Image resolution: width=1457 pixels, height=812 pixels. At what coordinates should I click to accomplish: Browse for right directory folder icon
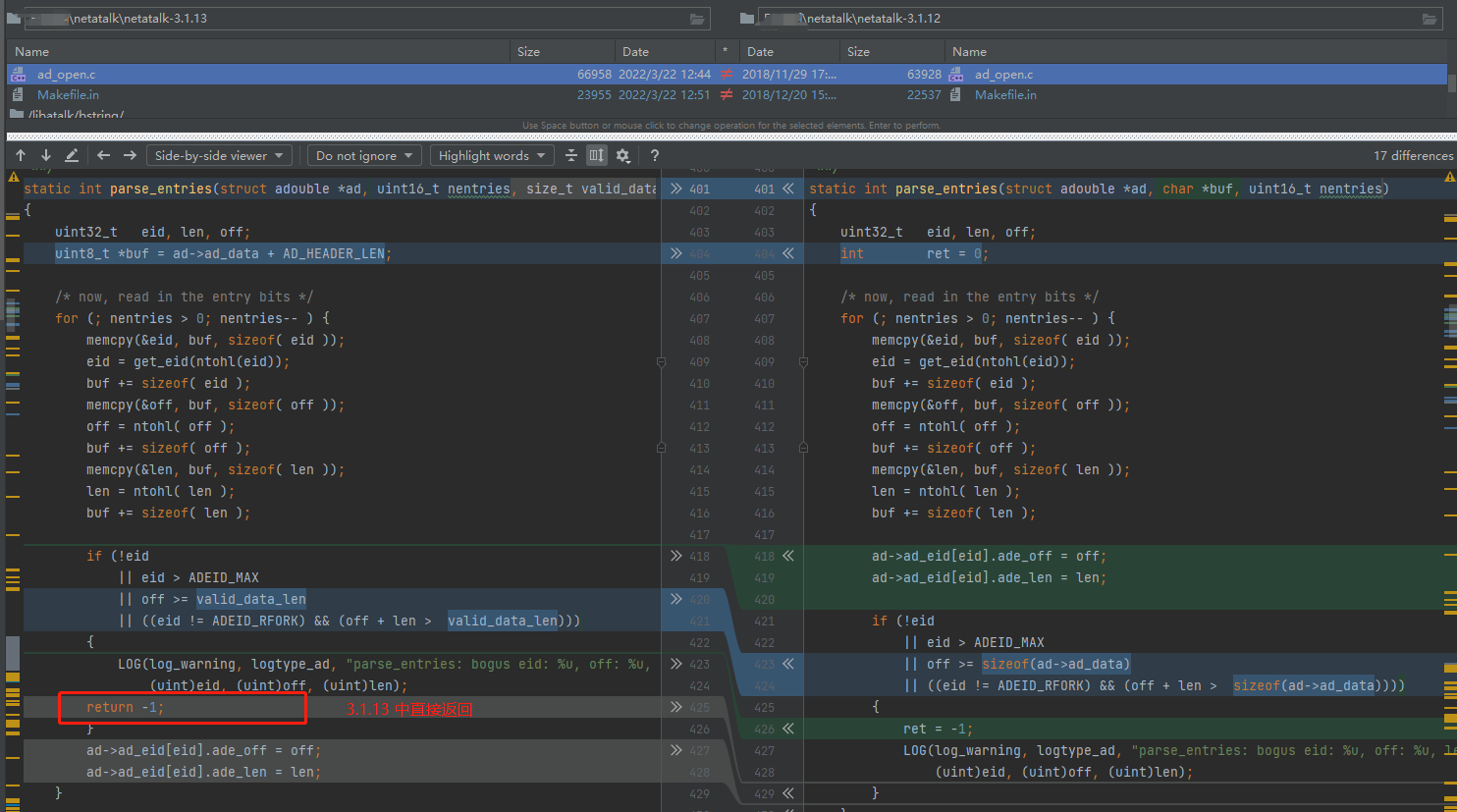click(x=1430, y=19)
